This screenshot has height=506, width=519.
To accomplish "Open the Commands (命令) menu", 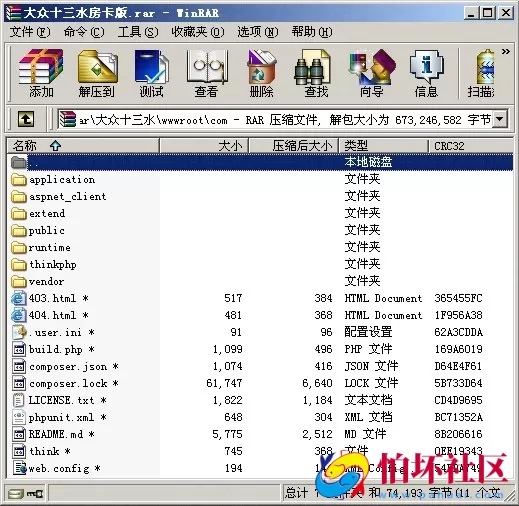I will point(84,32).
